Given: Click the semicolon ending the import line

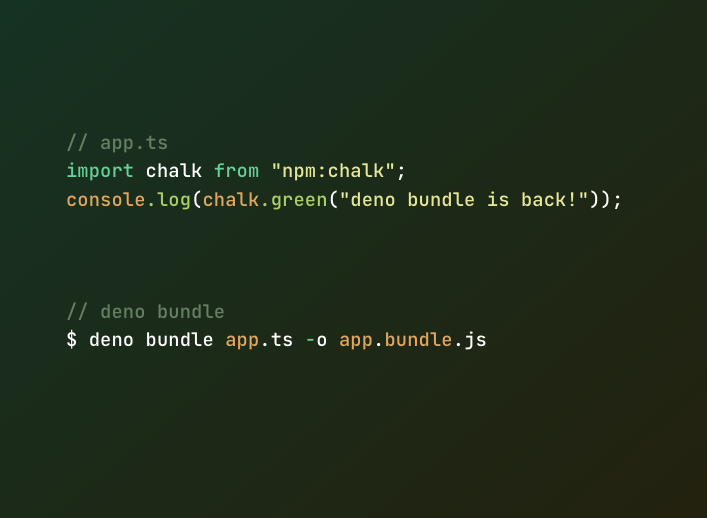Looking at the screenshot, I should pyautogui.click(x=401, y=172).
